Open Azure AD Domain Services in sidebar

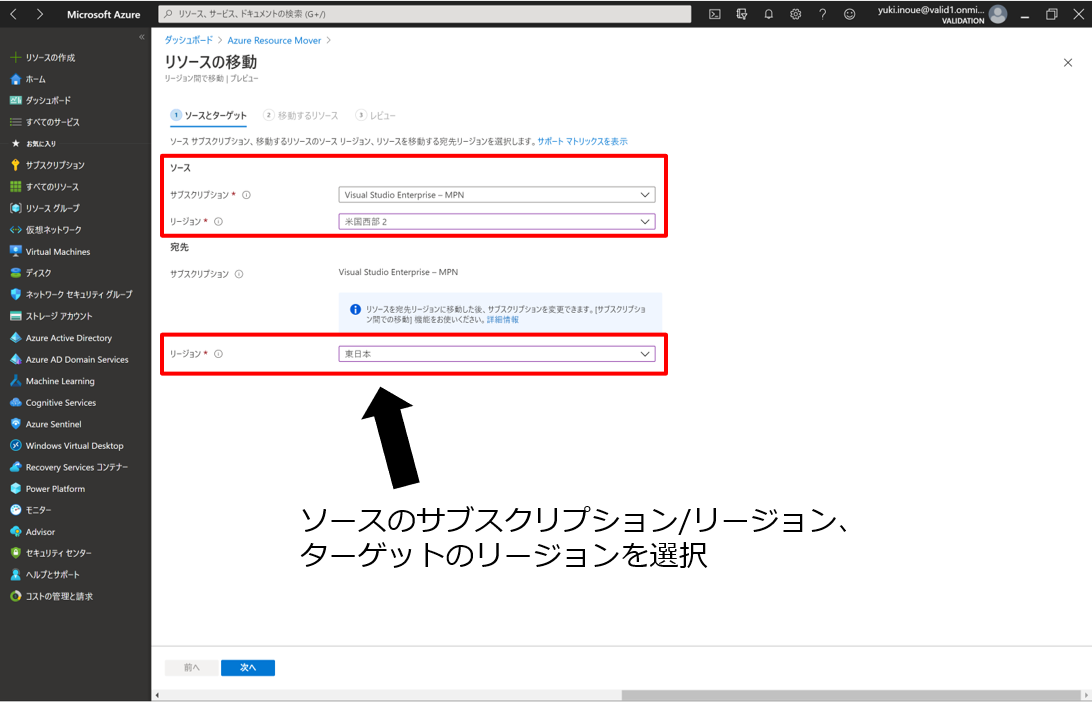tap(75, 359)
